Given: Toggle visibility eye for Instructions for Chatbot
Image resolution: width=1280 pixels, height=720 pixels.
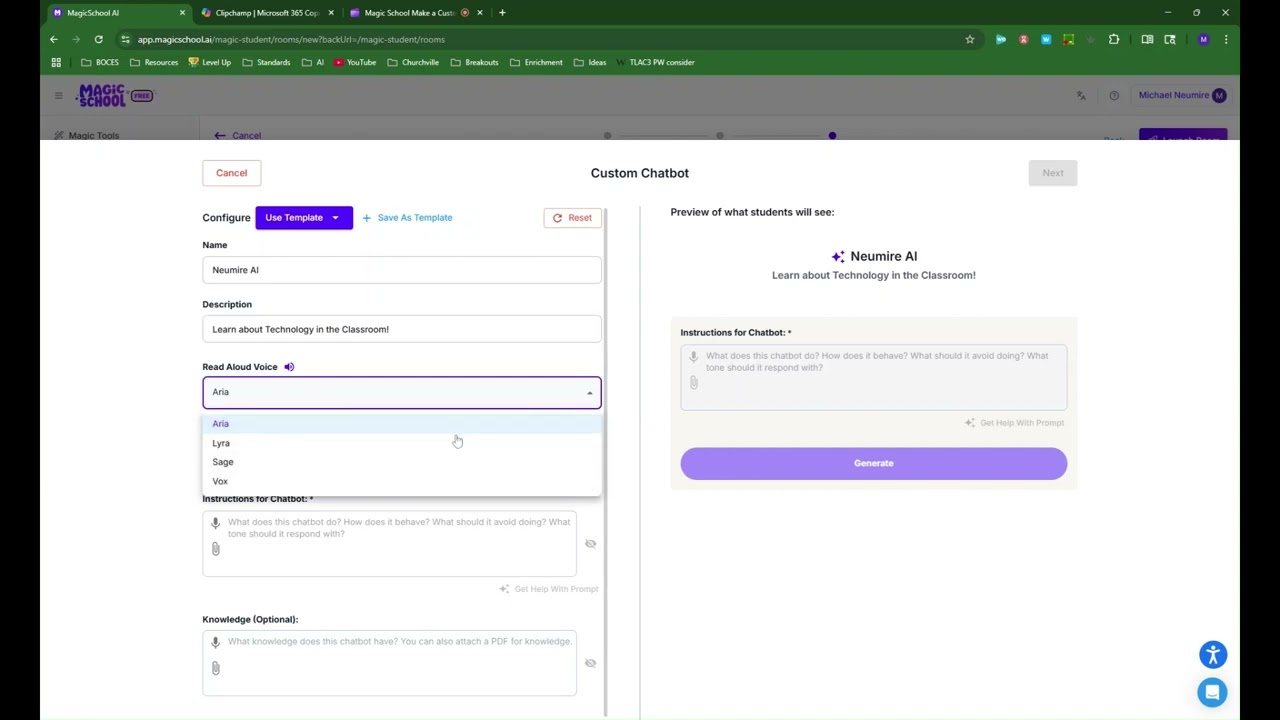Looking at the screenshot, I should click(x=590, y=544).
